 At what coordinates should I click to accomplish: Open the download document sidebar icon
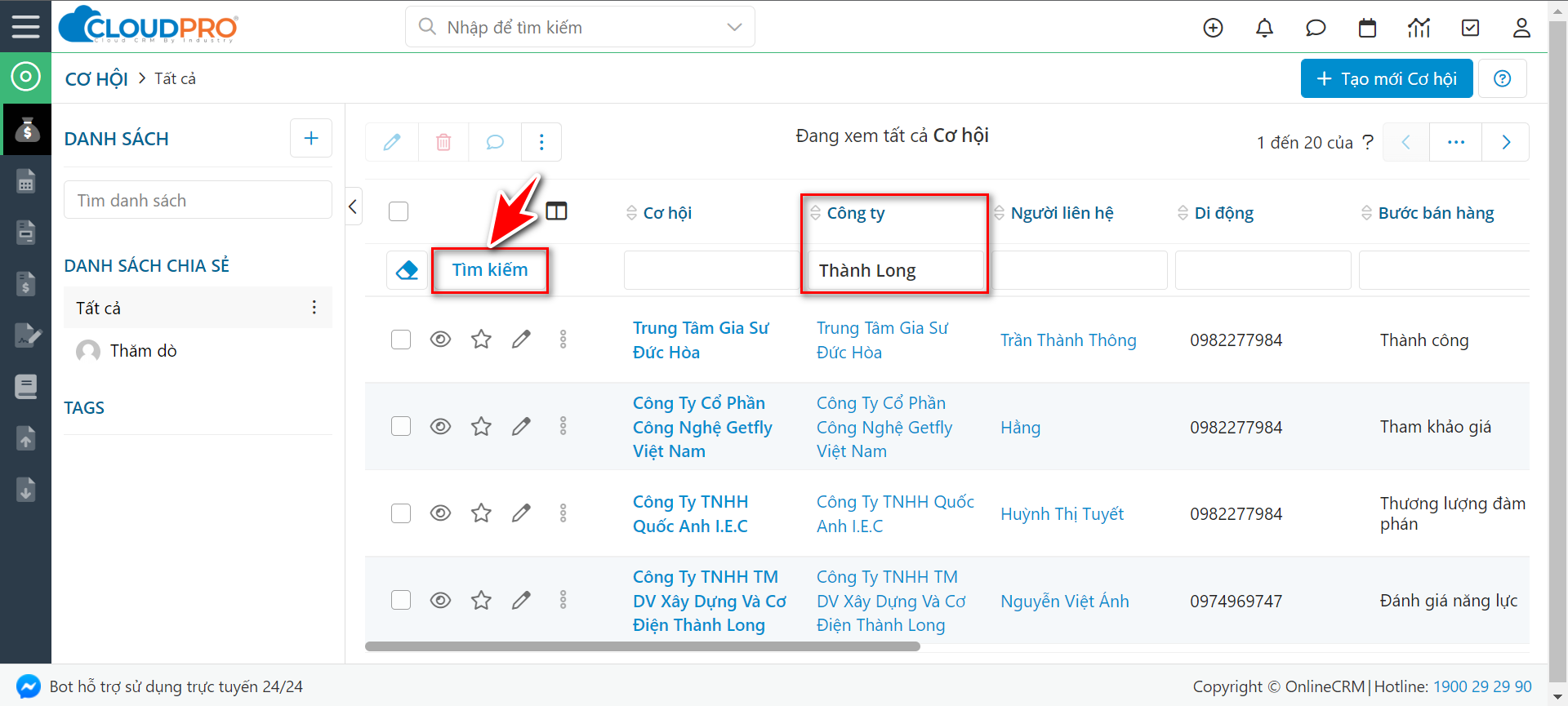[26, 490]
